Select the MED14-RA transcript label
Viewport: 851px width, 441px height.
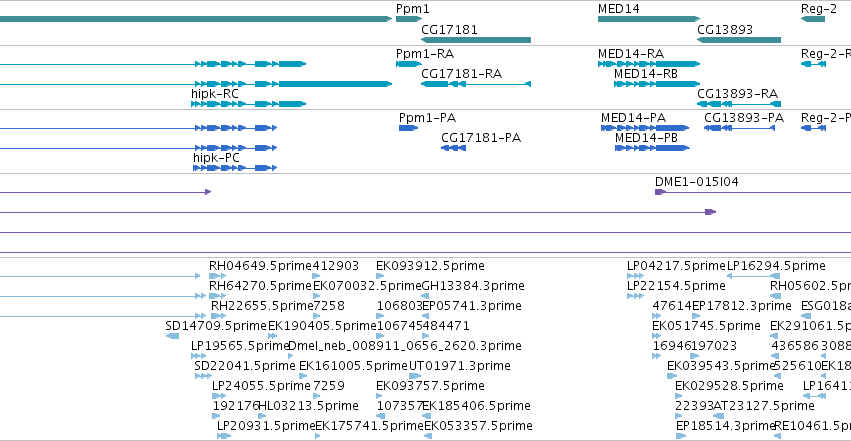[x=631, y=54]
